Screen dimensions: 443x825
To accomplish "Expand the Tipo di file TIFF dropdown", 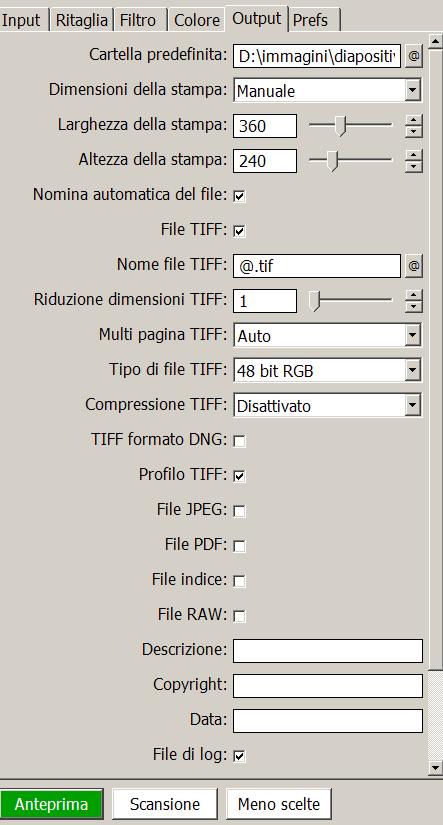I will pyautogui.click(x=327, y=371).
